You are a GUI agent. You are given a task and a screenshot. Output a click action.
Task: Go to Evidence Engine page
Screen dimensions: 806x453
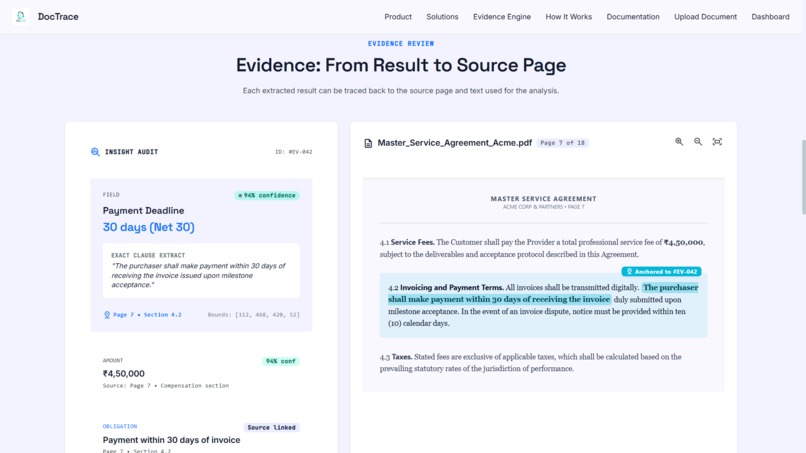point(502,16)
